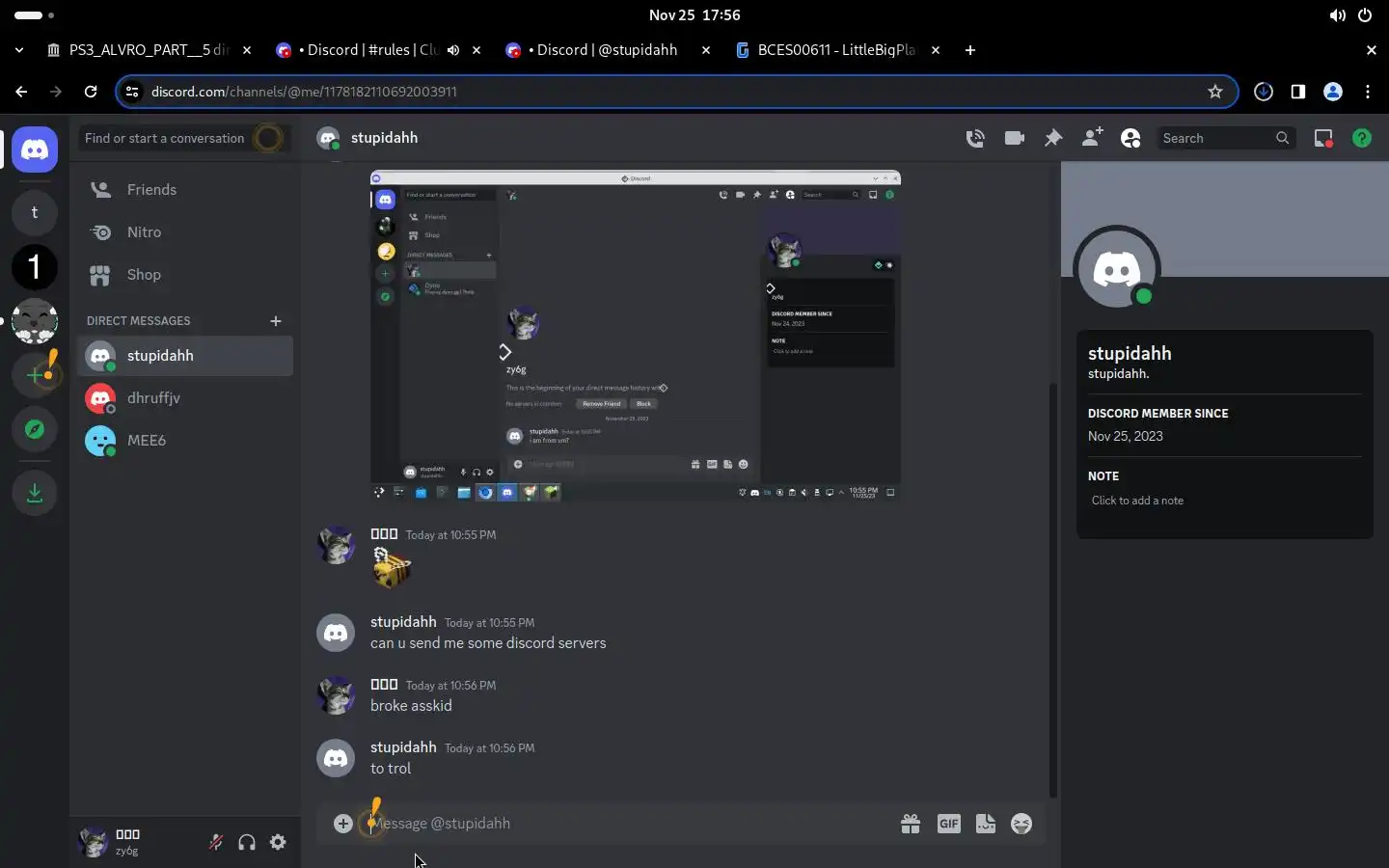The image size is (1389, 868).
Task: Bookmark this page star icon
Action: click(x=1215, y=92)
